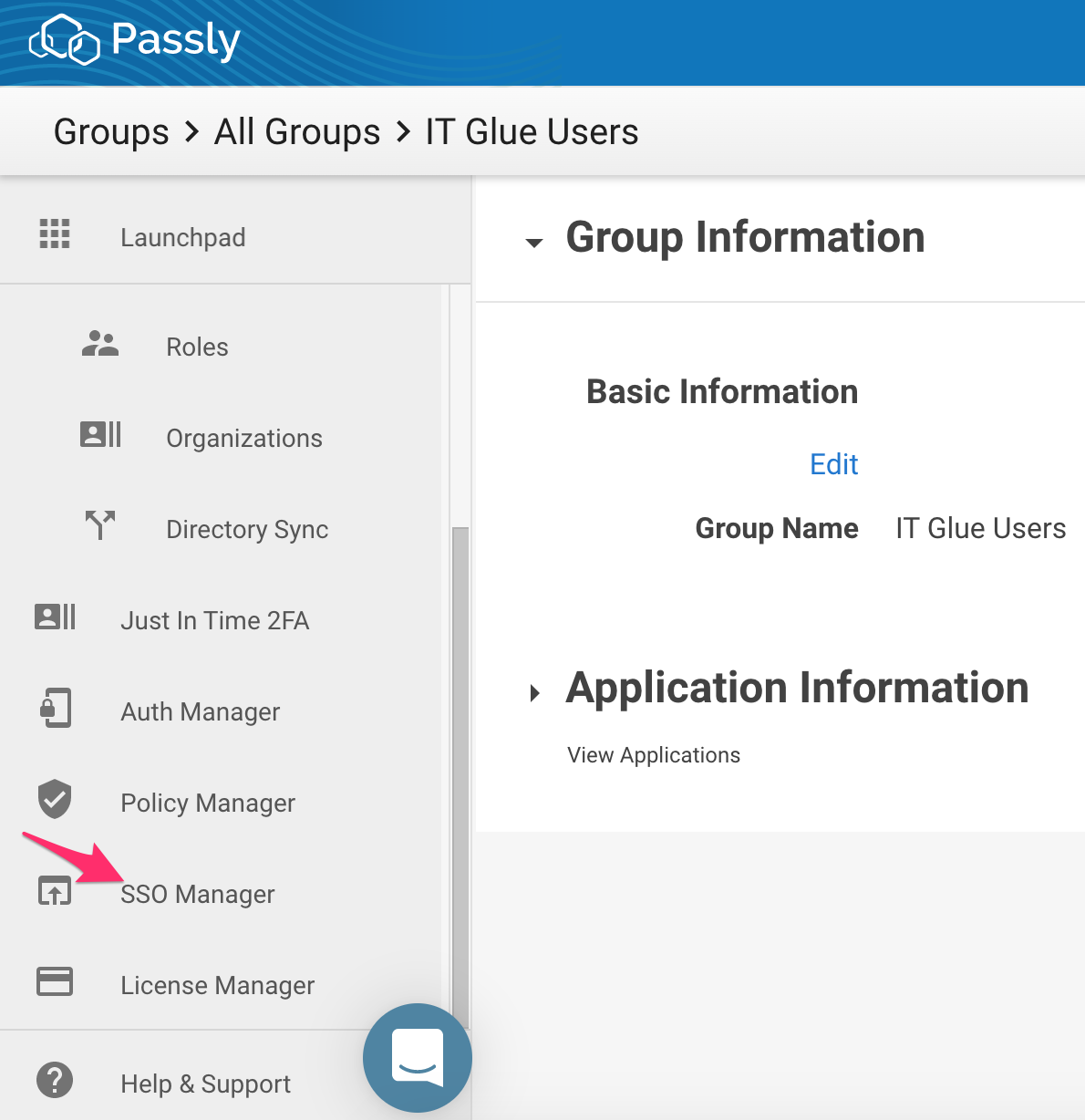Open License Manager menu item
Screen dimensions: 1085x1120
218,986
